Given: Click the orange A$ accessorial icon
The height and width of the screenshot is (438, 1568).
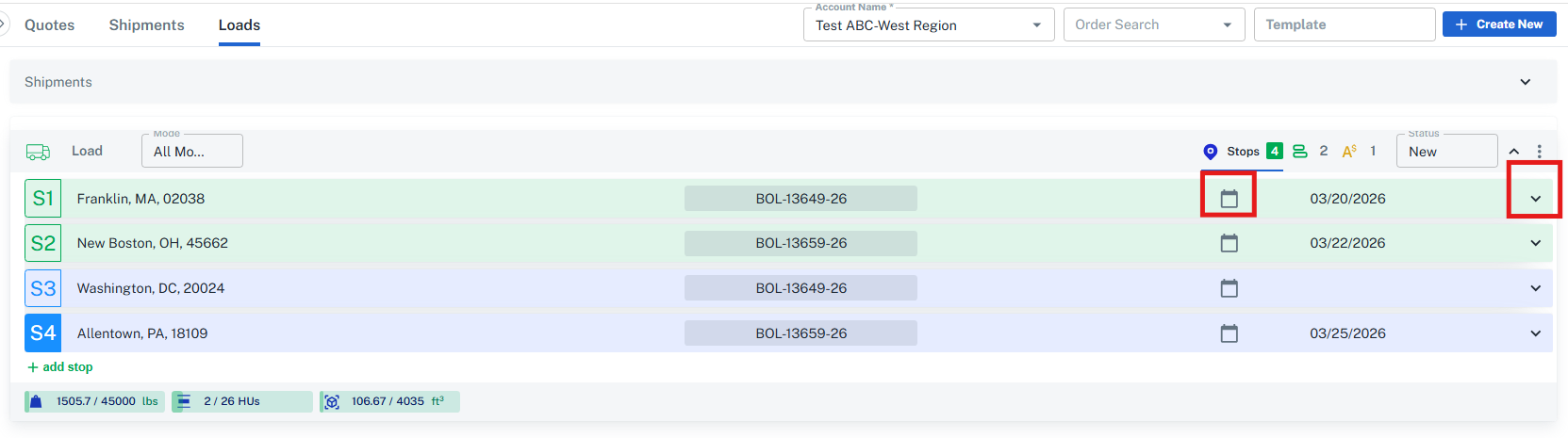Looking at the screenshot, I should point(1349,152).
